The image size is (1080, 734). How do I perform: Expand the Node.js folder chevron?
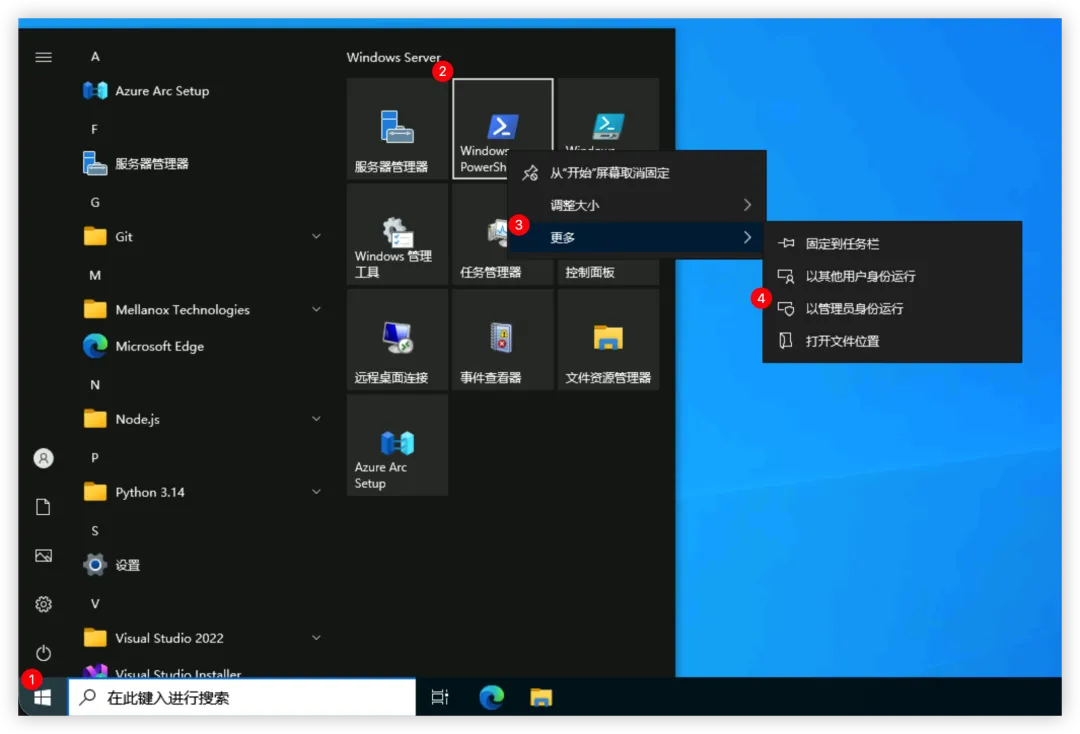click(x=316, y=419)
